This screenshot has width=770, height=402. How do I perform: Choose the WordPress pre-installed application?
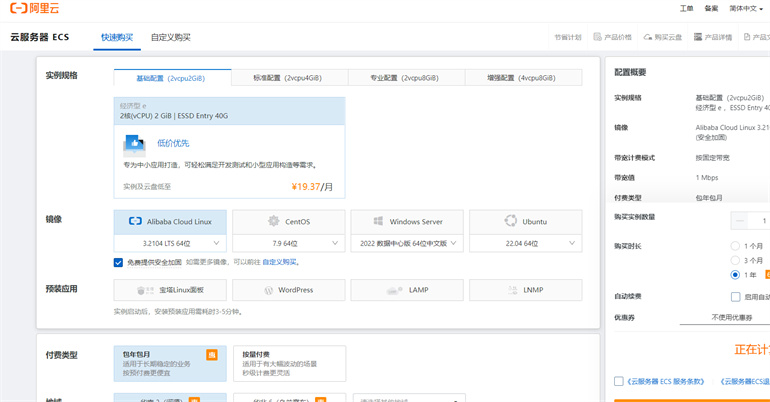289,290
